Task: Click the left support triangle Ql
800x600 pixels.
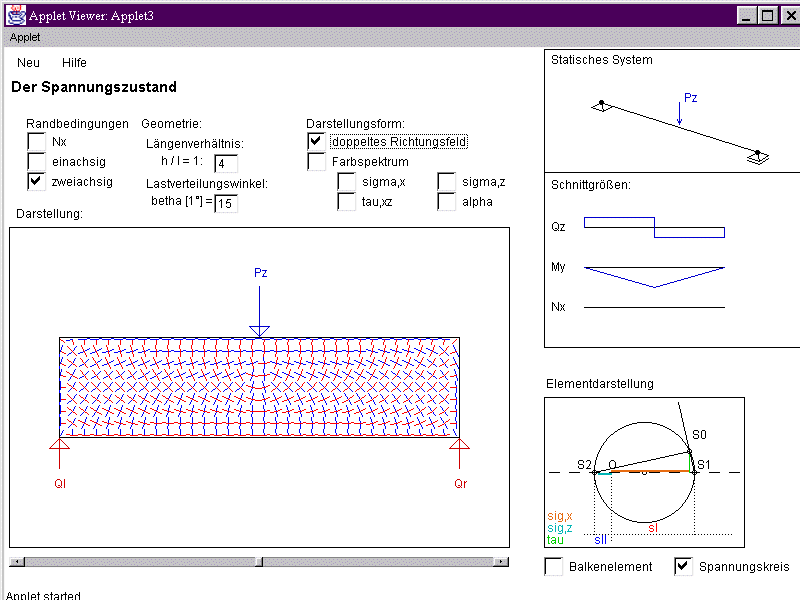Action: (60, 445)
